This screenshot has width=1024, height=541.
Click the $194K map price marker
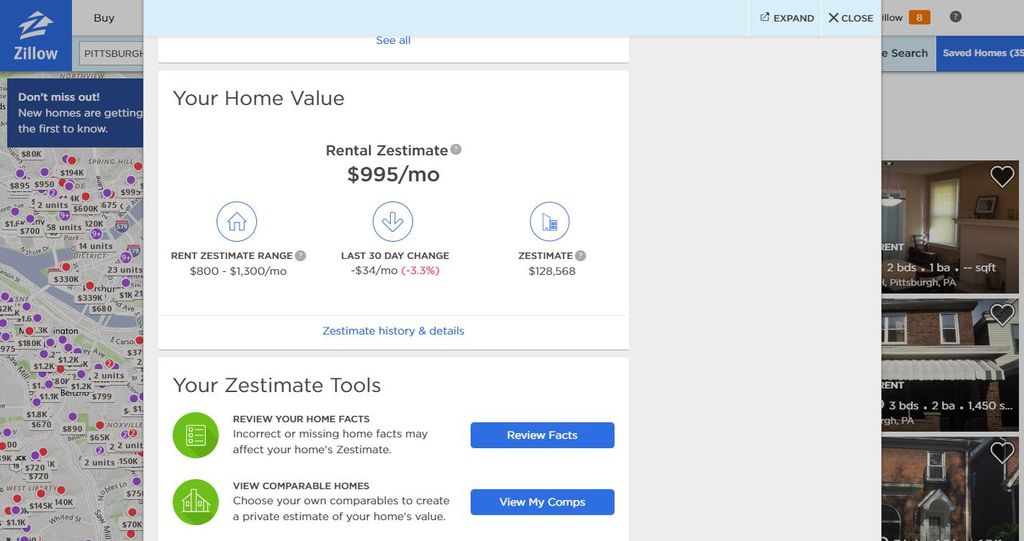[x=72, y=173]
